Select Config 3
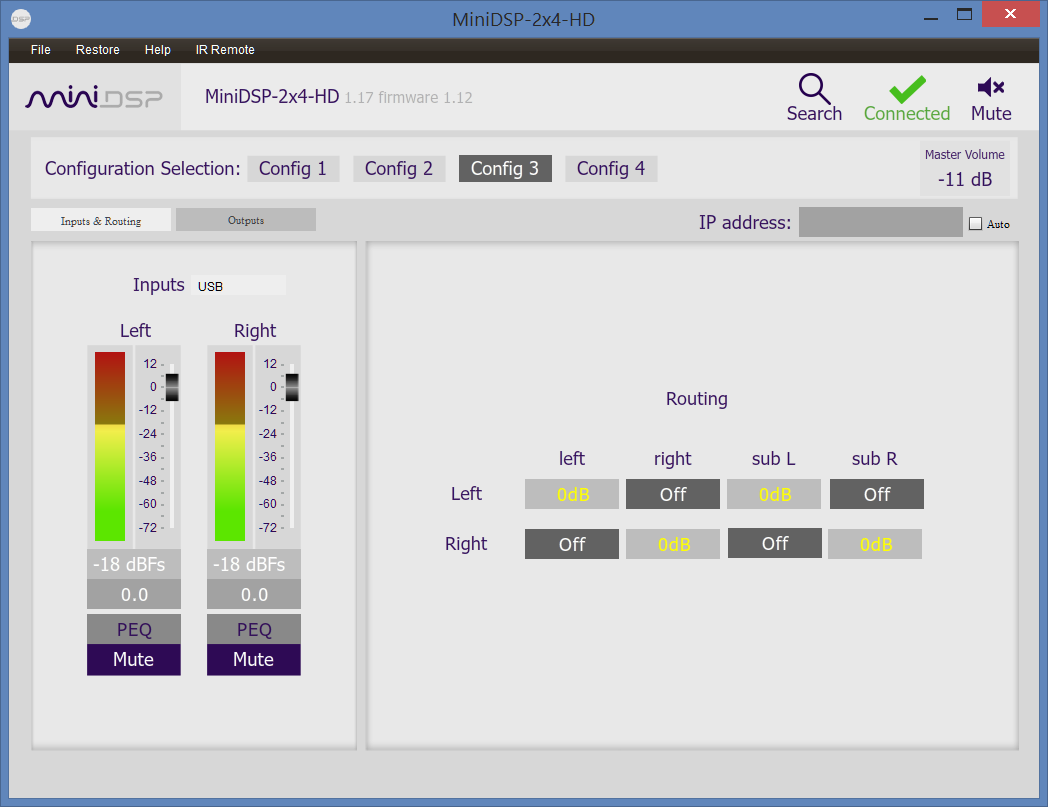Viewport: 1048px width, 807px height. point(505,168)
